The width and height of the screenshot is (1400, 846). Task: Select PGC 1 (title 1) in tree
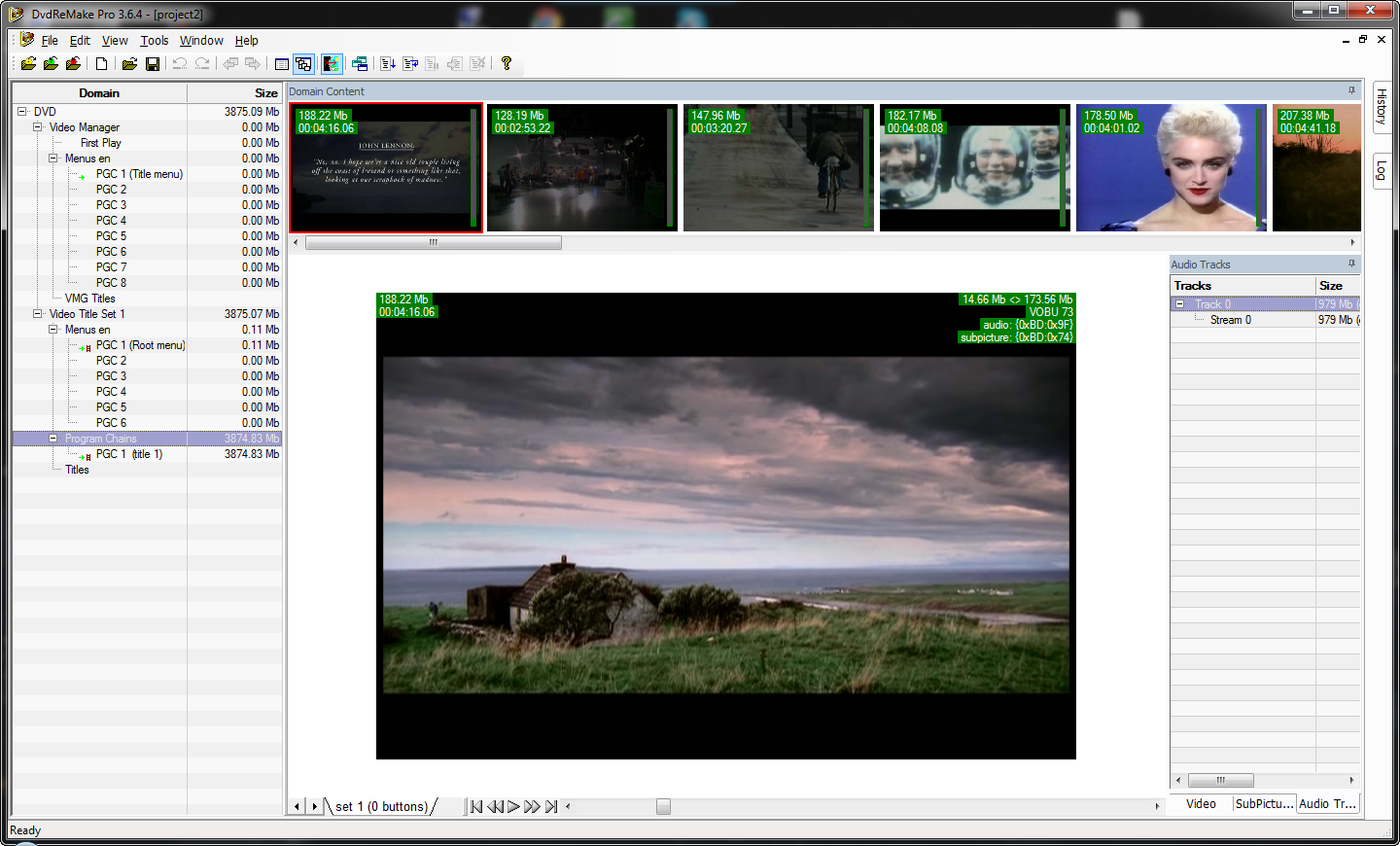click(x=129, y=454)
